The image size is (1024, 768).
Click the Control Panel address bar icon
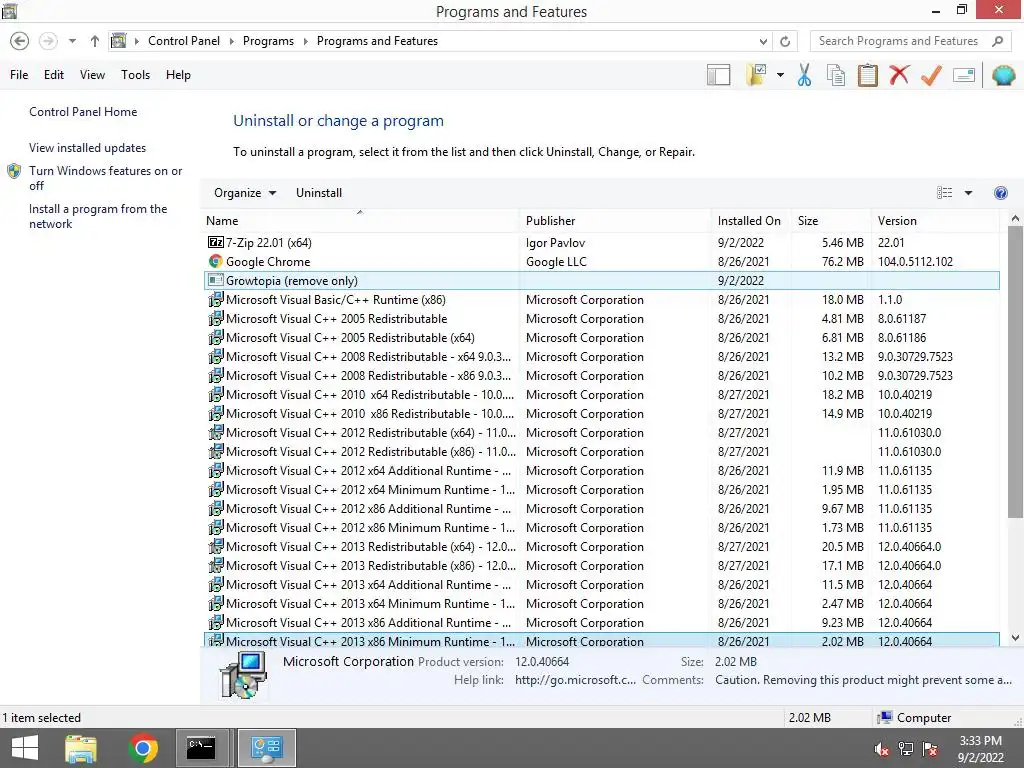click(118, 41)
